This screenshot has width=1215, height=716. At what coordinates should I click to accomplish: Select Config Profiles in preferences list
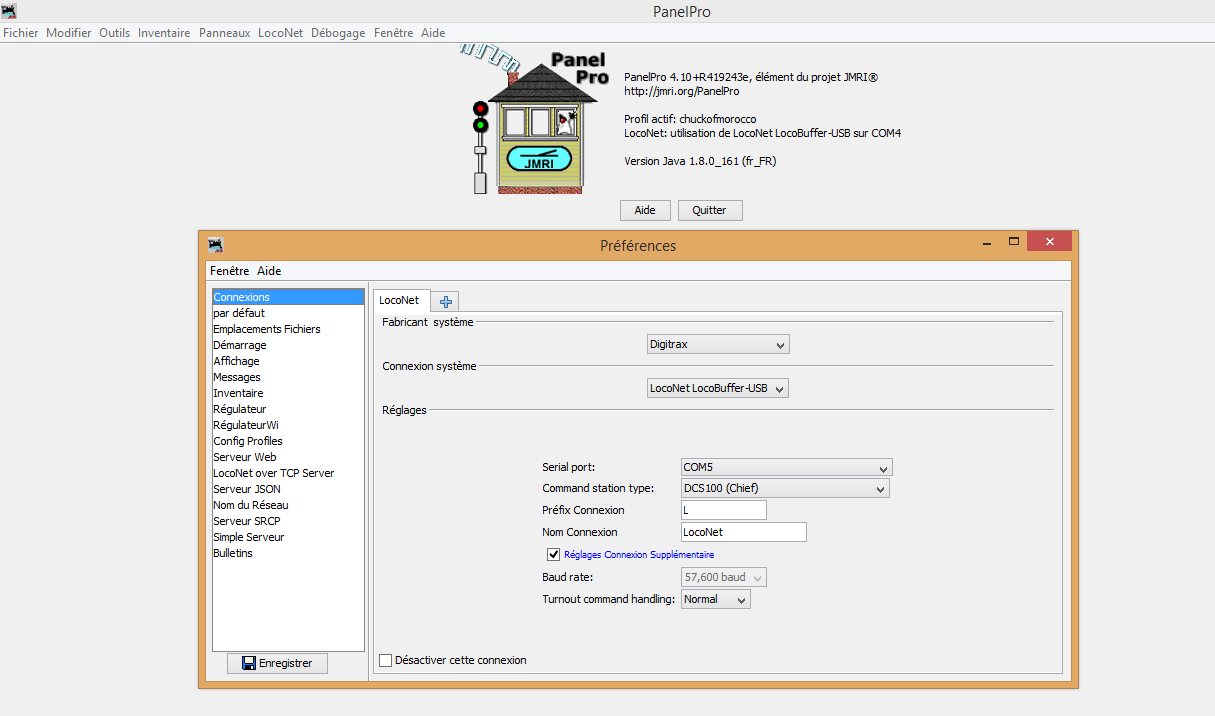click(x=288, y=441)
